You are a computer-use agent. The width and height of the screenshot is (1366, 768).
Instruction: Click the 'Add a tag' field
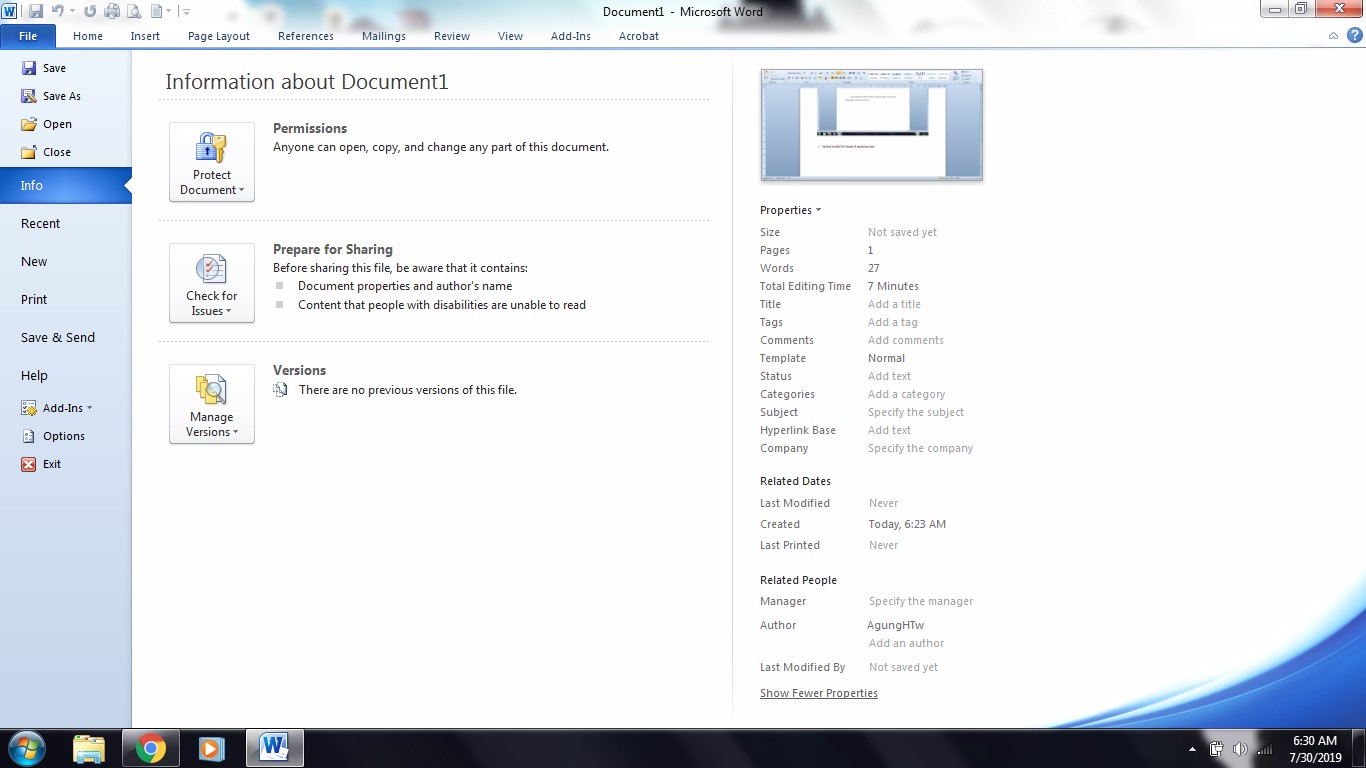(893, 322)
